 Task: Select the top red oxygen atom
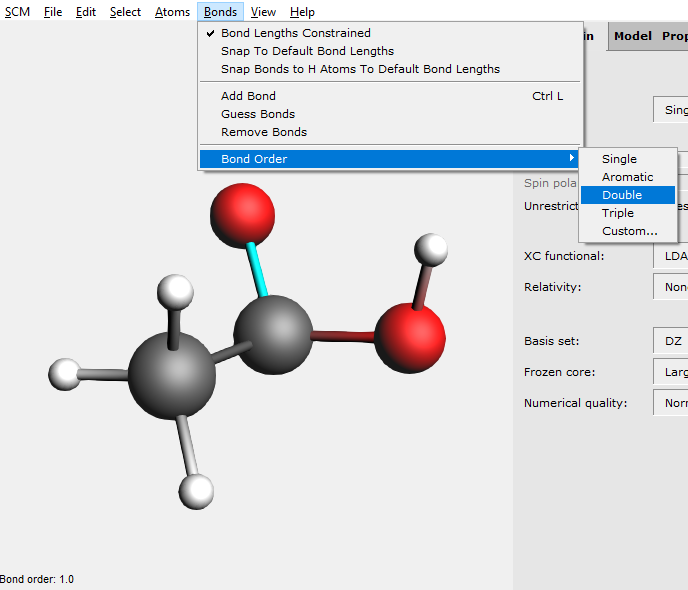243,216
